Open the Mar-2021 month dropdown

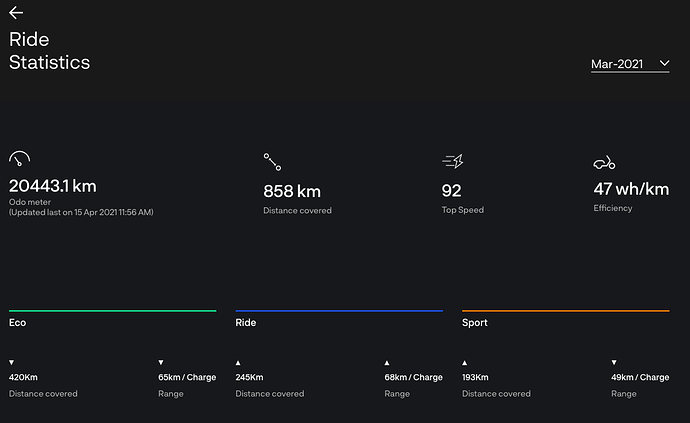(630, 64)
